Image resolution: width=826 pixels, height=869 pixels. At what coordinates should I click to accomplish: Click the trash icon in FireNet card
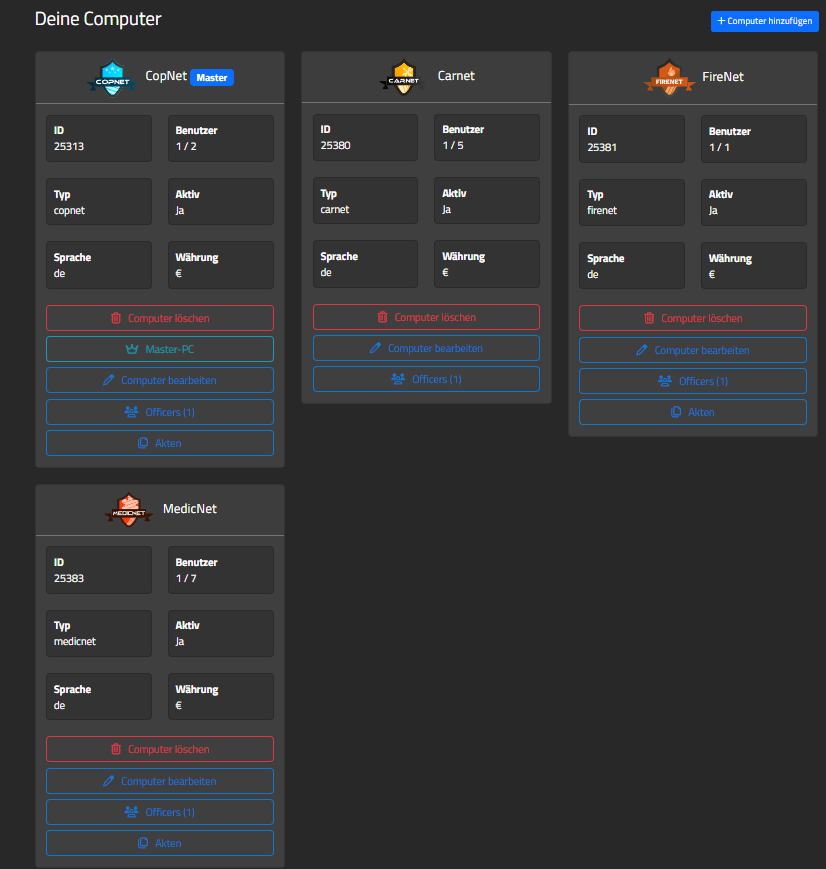tap(649, 318)
